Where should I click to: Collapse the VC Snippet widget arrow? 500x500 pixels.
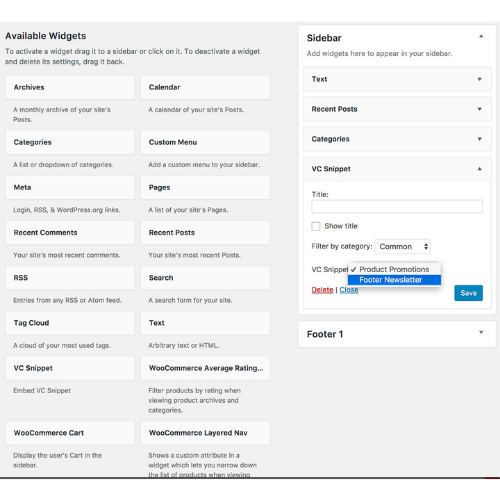pyautogui.click(x=480, y=169)
